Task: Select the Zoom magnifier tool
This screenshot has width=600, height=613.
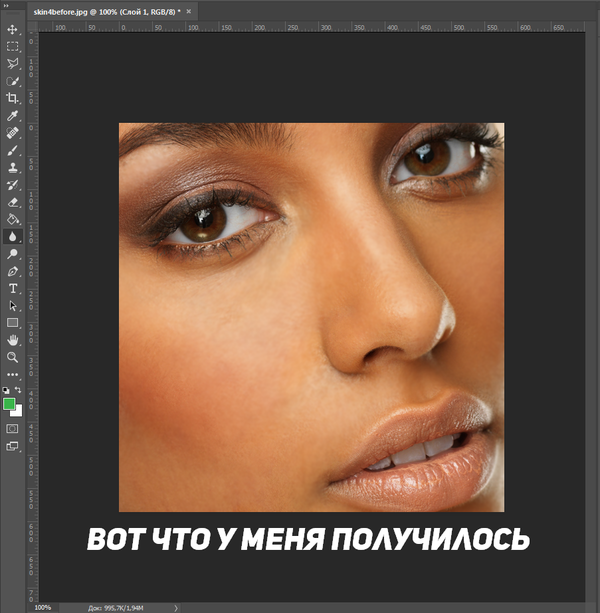Action: [13, 357]
